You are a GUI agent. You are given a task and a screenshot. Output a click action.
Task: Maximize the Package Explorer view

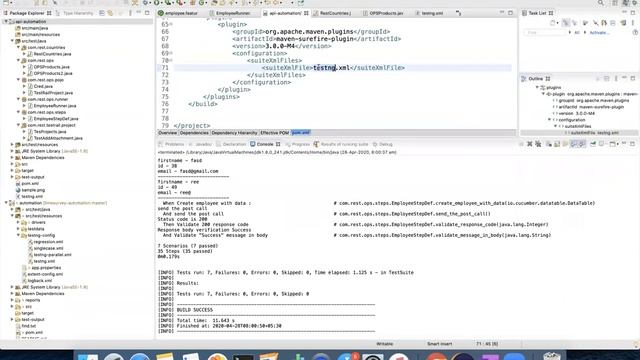coord(147,13)
